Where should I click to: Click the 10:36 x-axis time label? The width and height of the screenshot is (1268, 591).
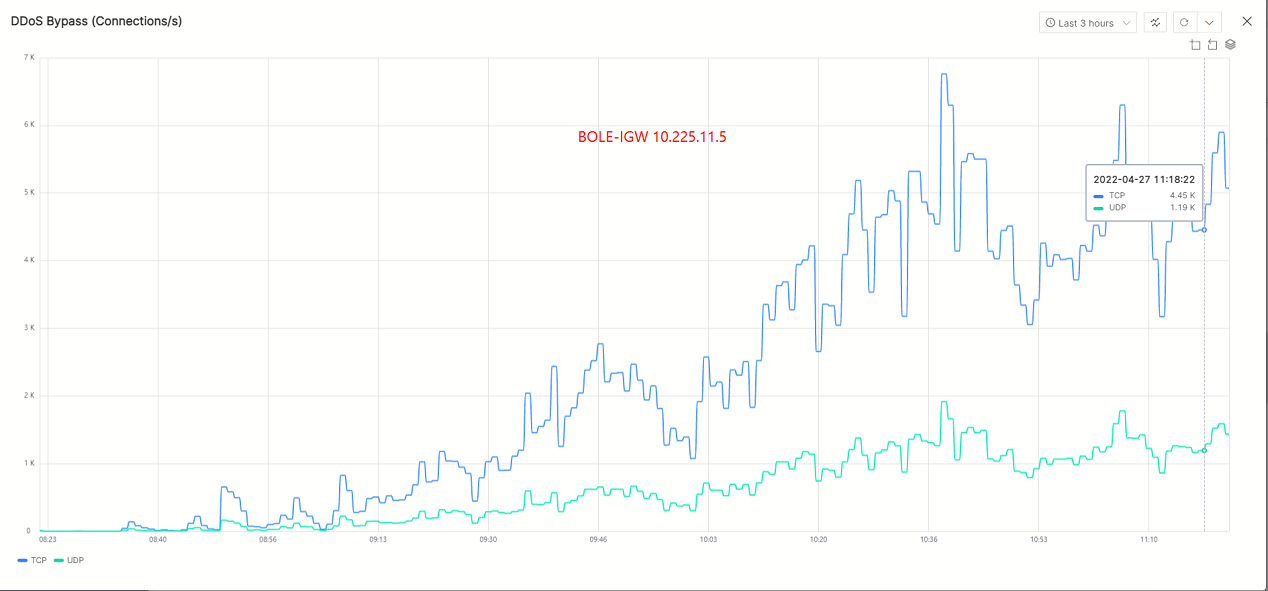(927, 539)
